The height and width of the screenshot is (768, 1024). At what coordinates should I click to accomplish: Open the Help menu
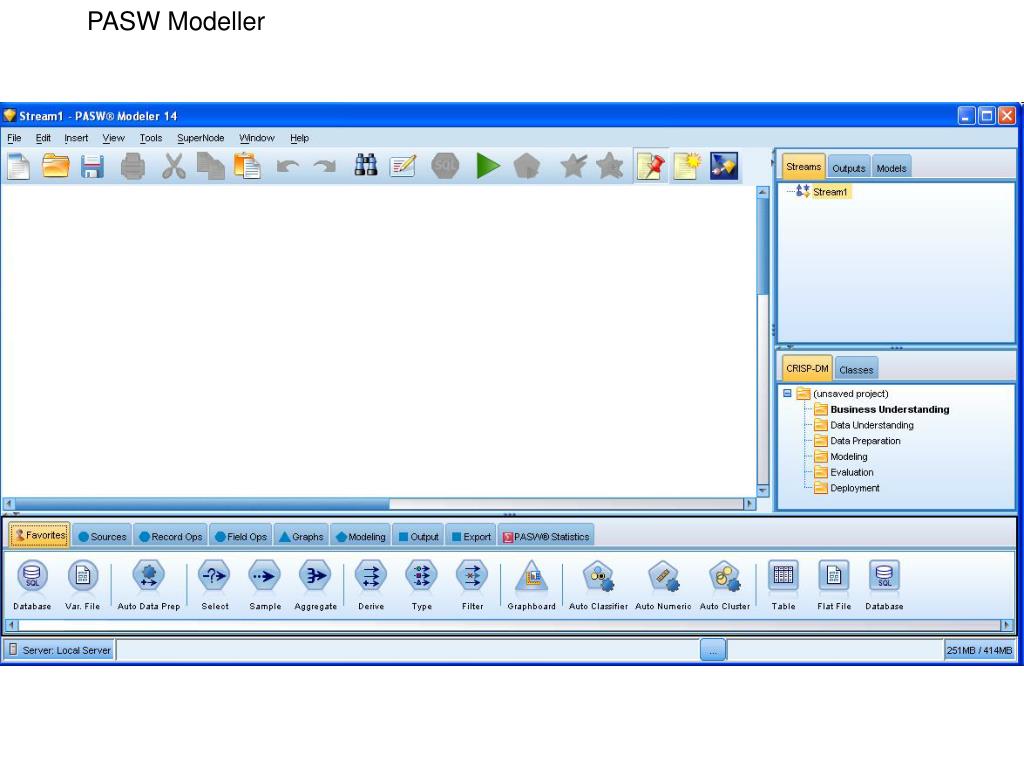point(299,138)
